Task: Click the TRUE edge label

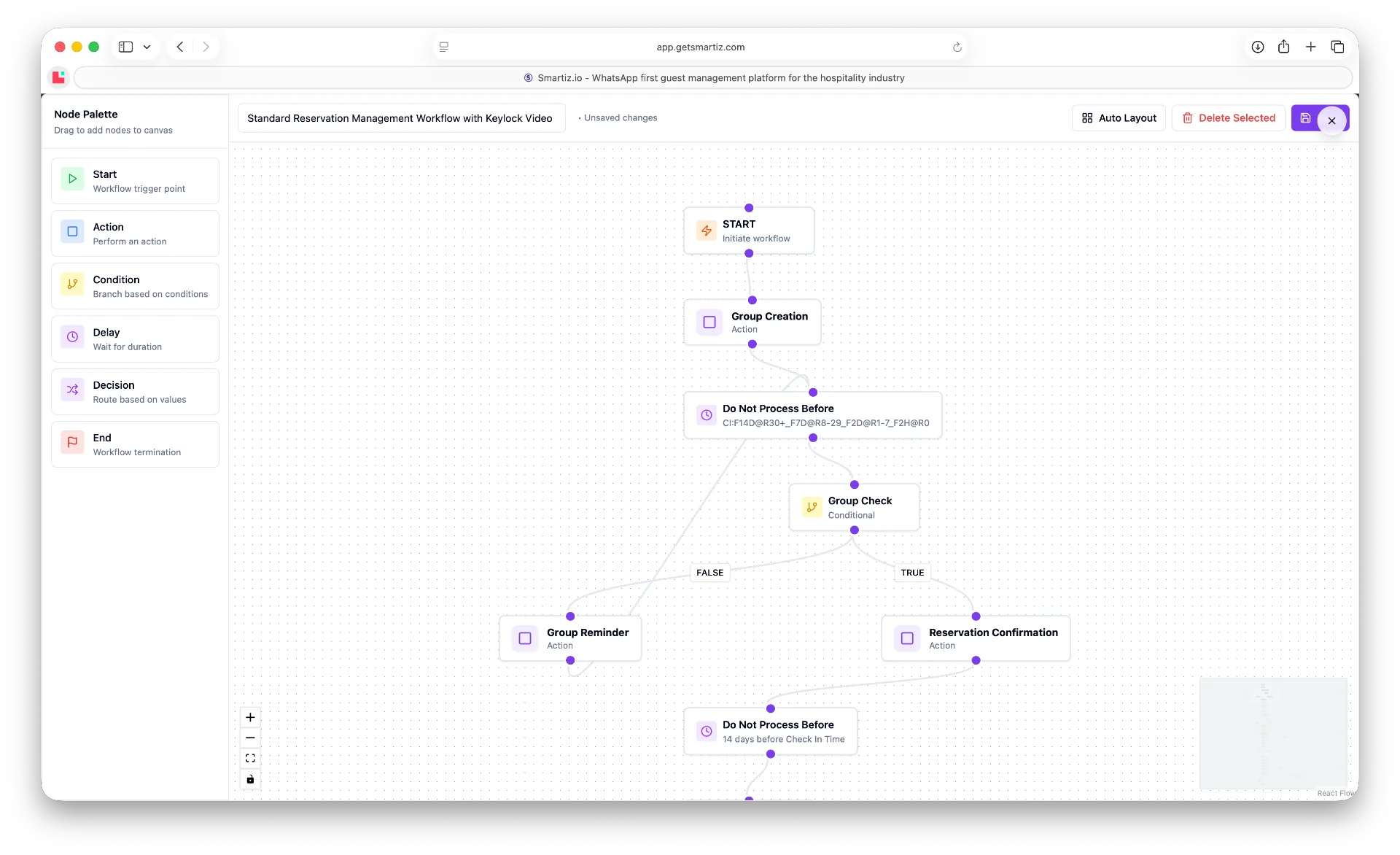Action: pos(912,573)
